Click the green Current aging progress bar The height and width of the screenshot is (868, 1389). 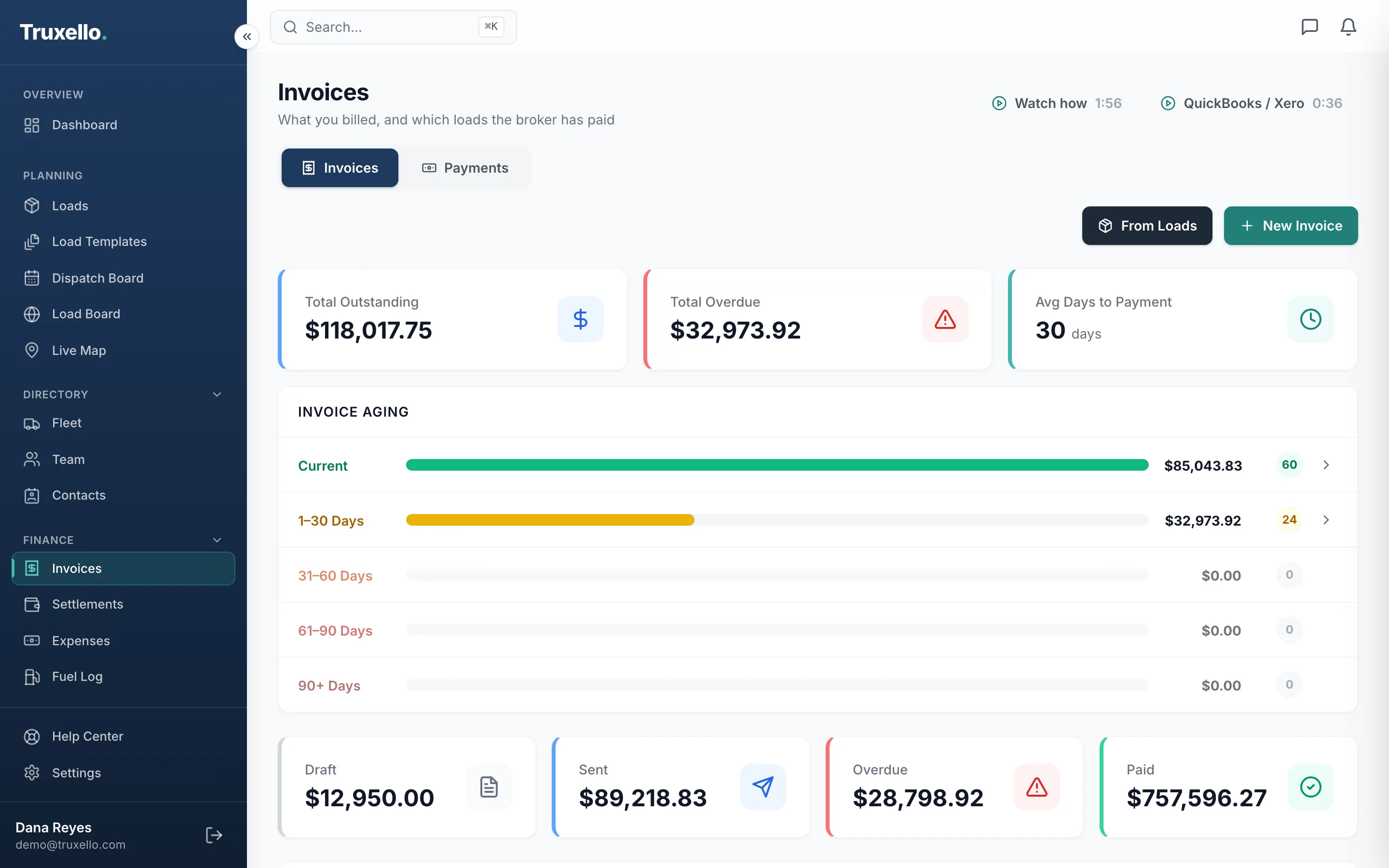pos(777,465)
